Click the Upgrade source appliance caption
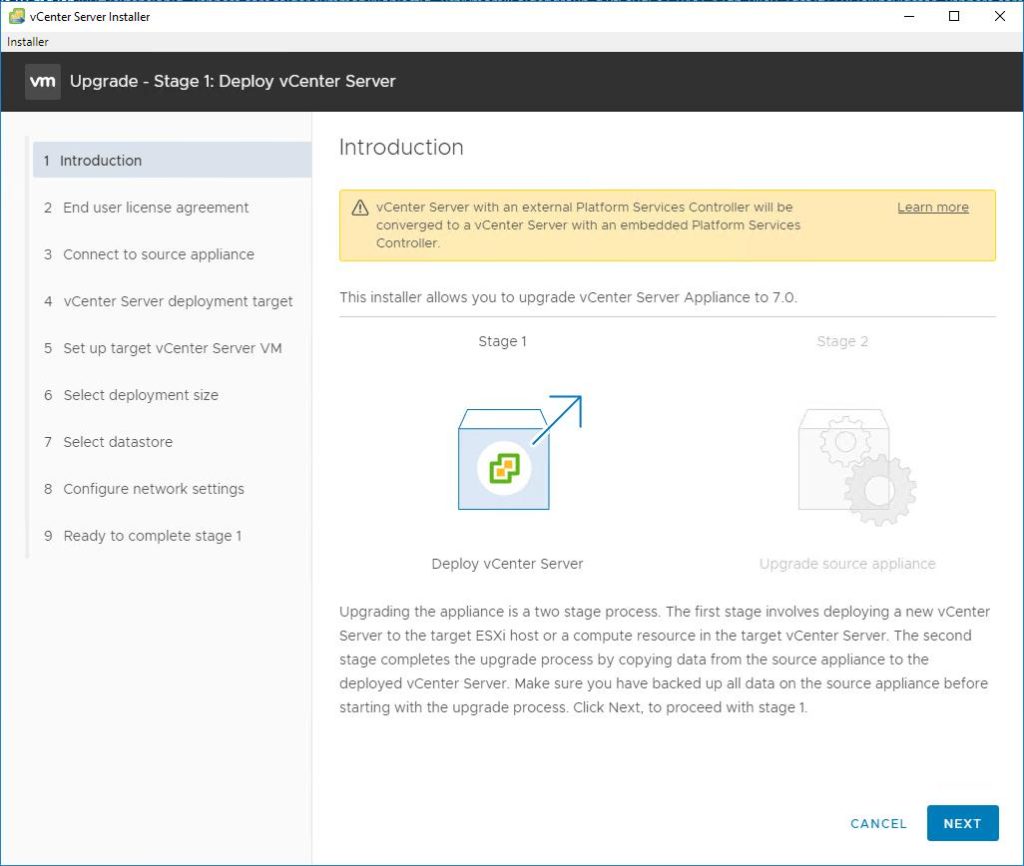Image resolution: width=1024 pixels, height=866 pixels. (x=847, y=564)
